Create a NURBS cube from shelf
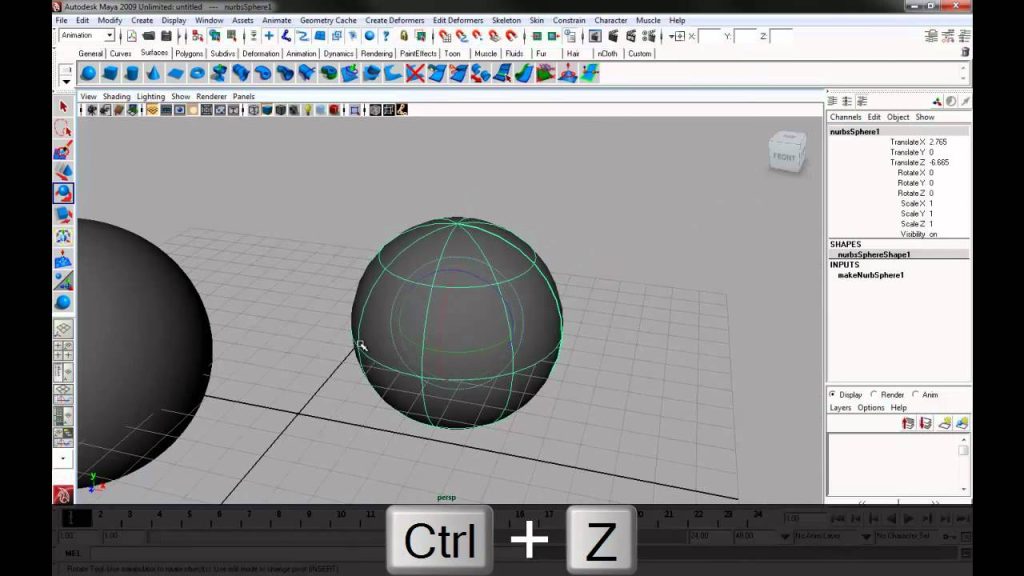1024x576 pixels. pos(110,74)
